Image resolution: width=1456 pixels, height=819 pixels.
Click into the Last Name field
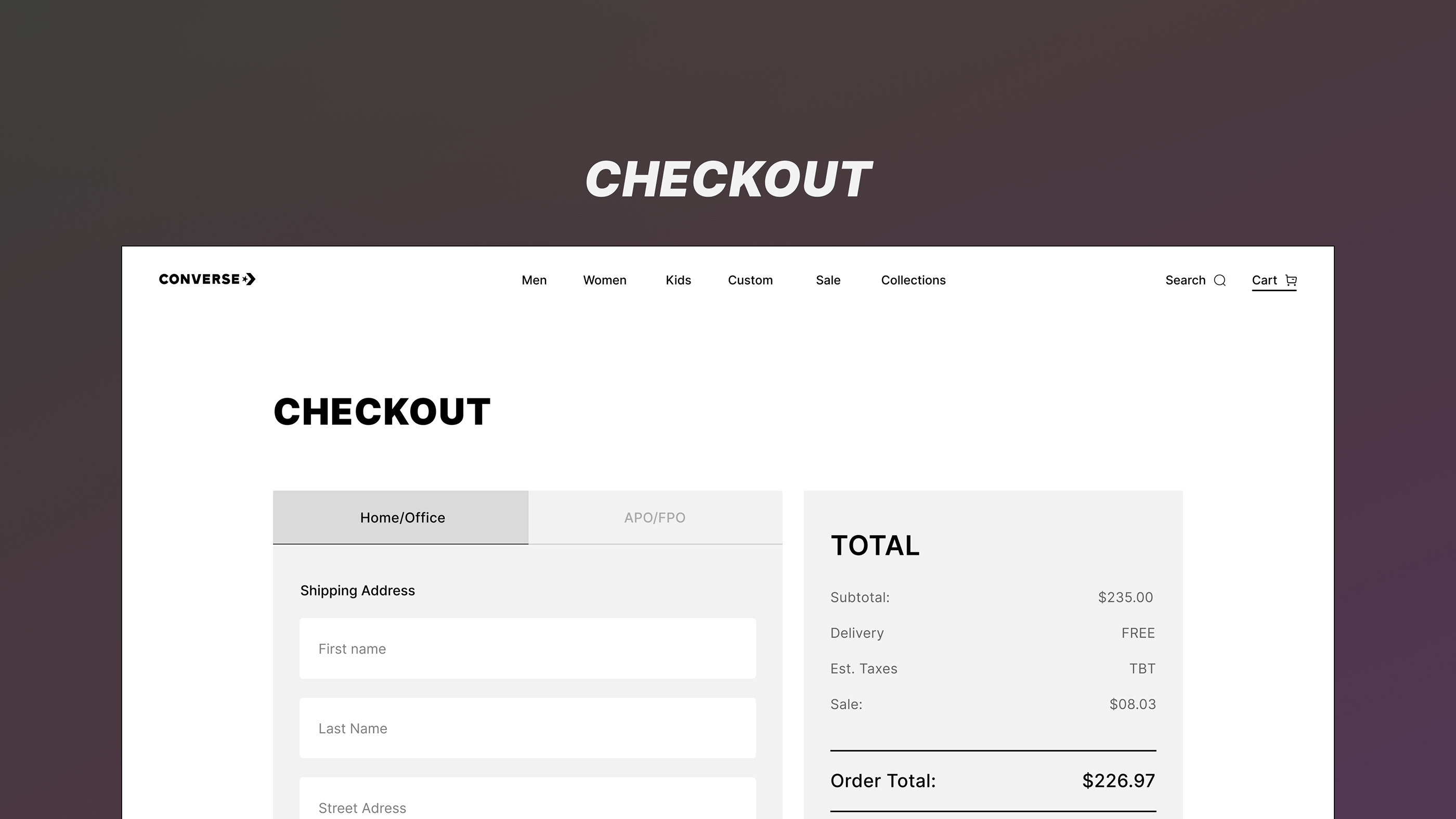click(527, 728)
